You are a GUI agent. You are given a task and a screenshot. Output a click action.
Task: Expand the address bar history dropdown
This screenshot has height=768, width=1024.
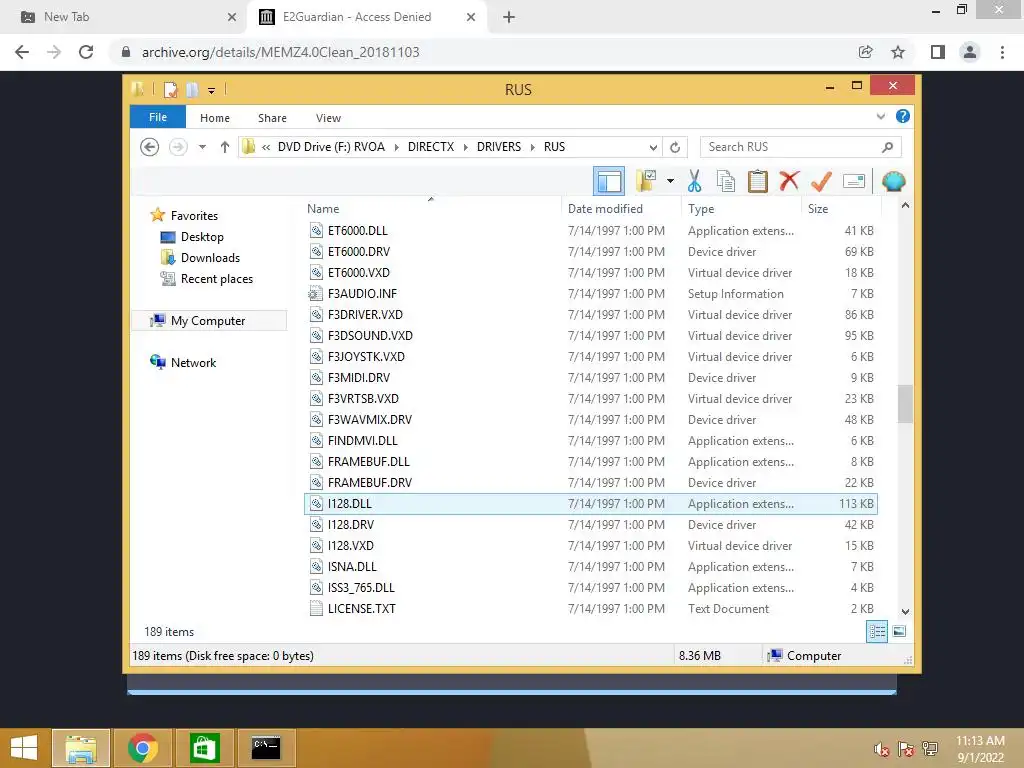click(652, 147)
